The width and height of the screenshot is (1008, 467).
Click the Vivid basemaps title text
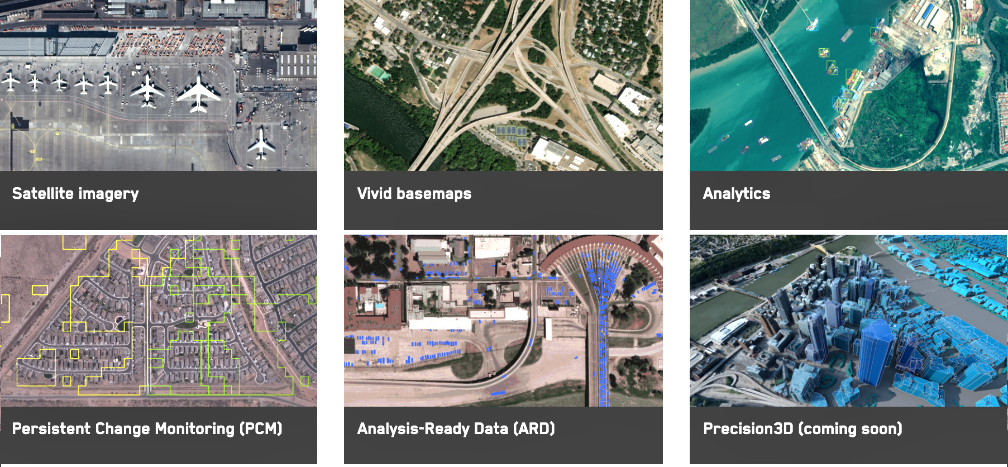[x=414, y=194]
